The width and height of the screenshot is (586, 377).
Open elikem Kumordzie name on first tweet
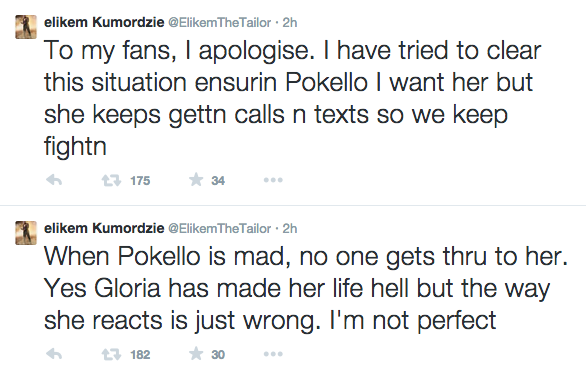point(104,22)
